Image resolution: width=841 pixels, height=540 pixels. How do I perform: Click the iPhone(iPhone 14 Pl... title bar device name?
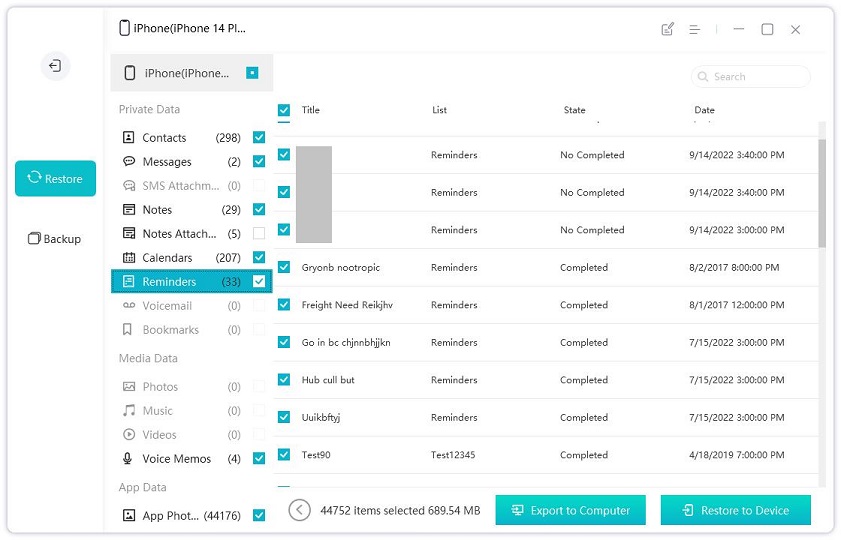pyautogui.click(x=189, y=28)
